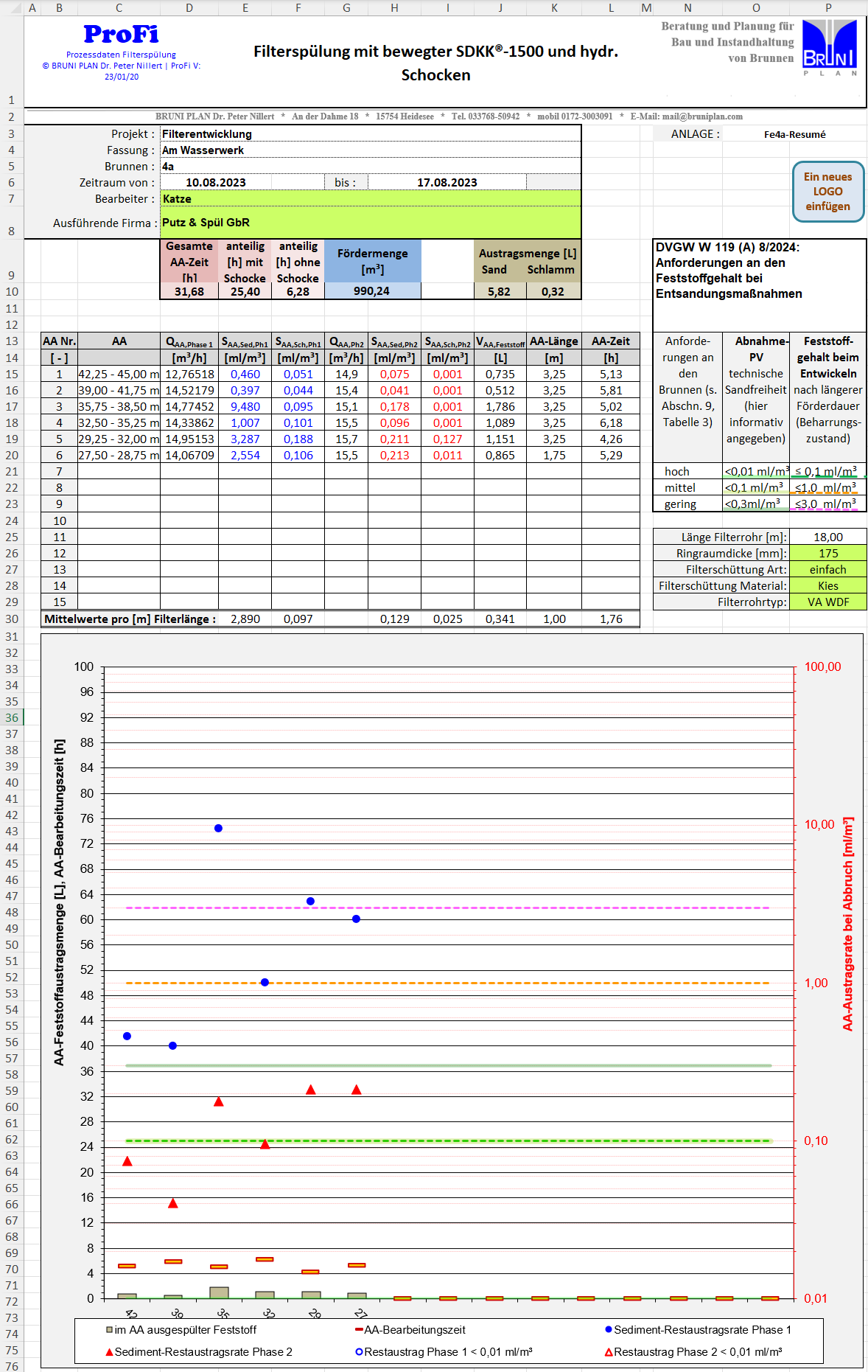This screenshot has height=1372, width=868.
Task: Click legend entry 'Sediment-Restaustragsrate Phase 2'
Action: coord(199,1352)
